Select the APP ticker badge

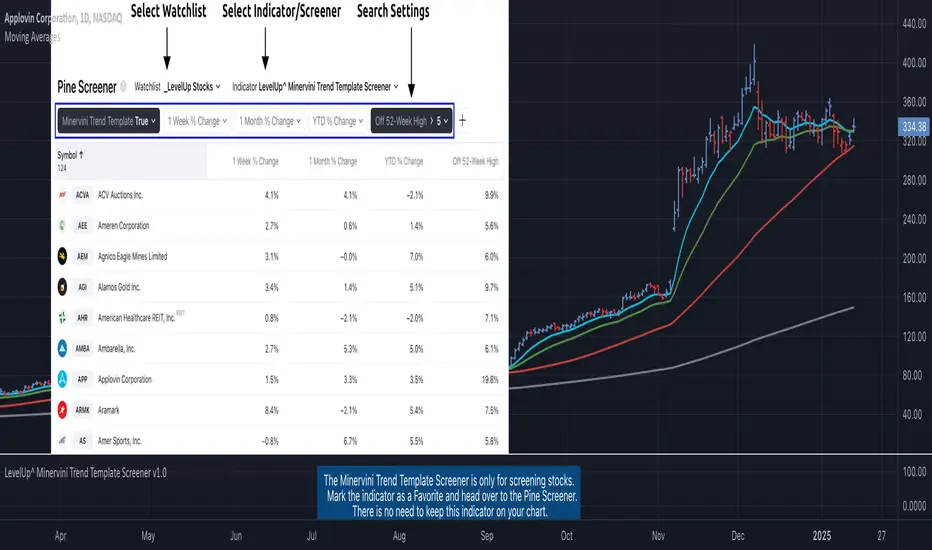click(83, 379)
